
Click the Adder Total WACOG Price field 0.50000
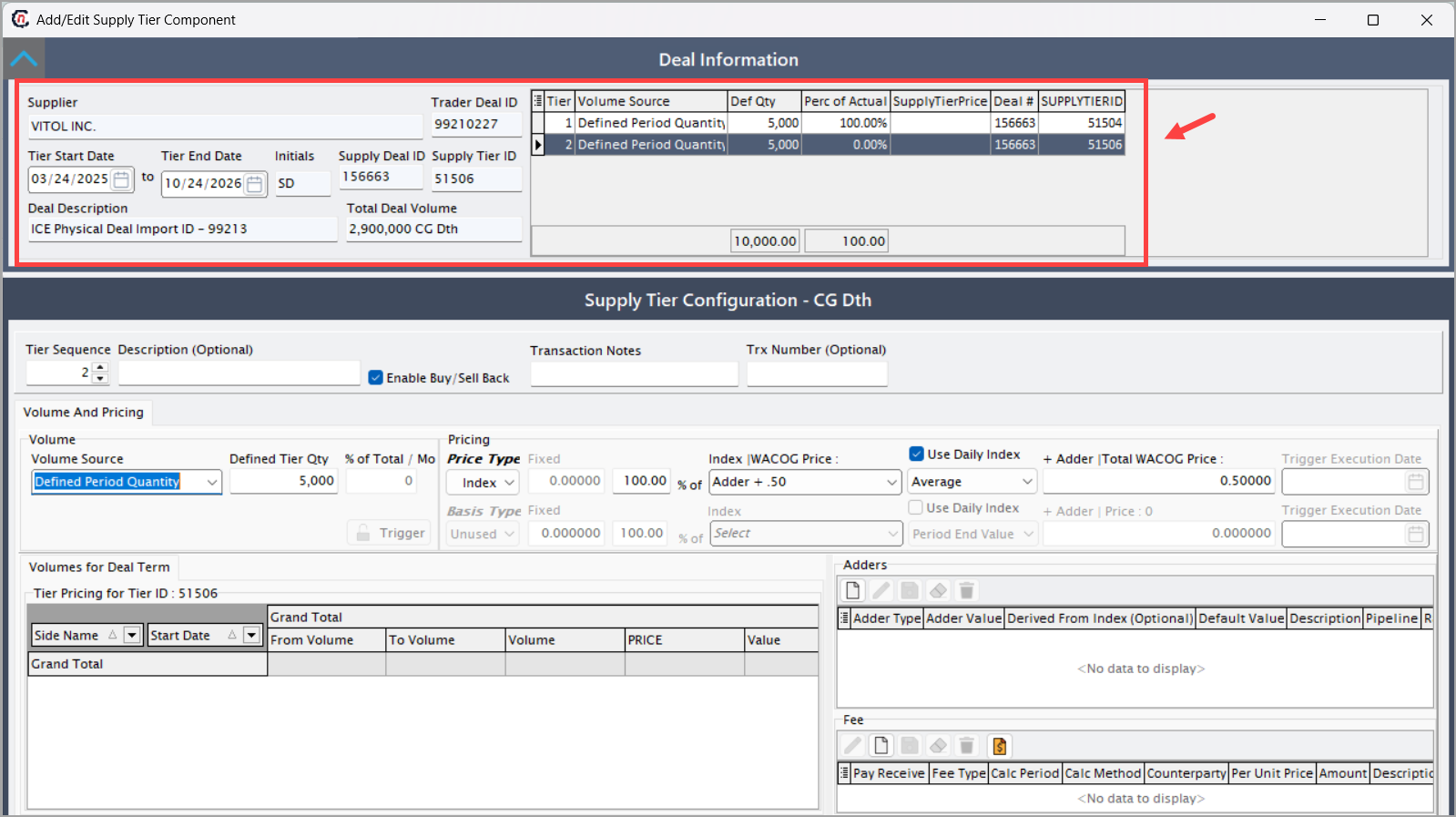[x=1158, y=481]
